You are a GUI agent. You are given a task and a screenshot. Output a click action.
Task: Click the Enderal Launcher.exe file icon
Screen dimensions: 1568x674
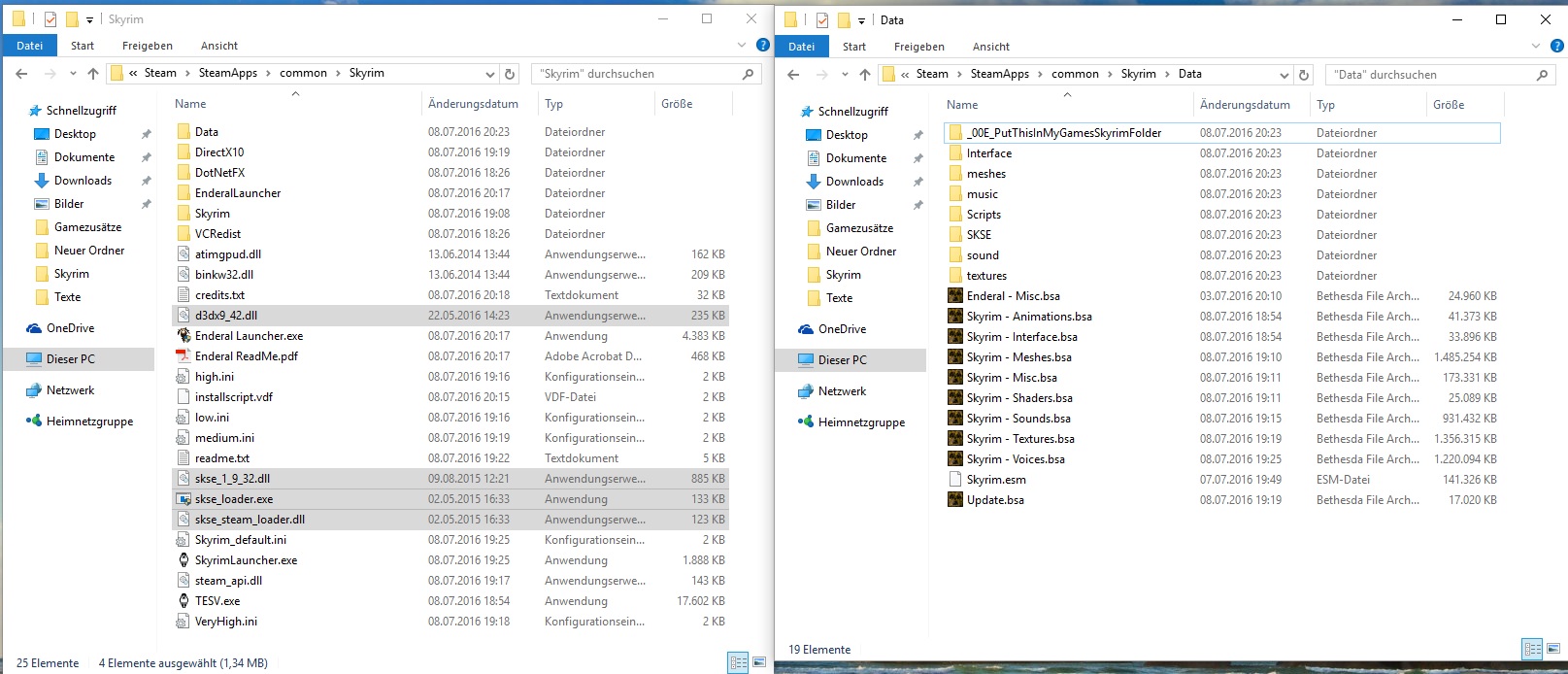(183, 336)
